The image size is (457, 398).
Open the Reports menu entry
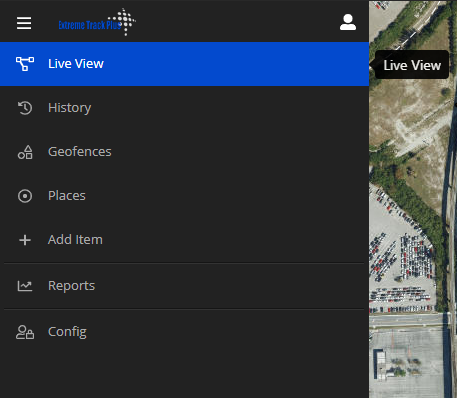(x=184, y=286)
